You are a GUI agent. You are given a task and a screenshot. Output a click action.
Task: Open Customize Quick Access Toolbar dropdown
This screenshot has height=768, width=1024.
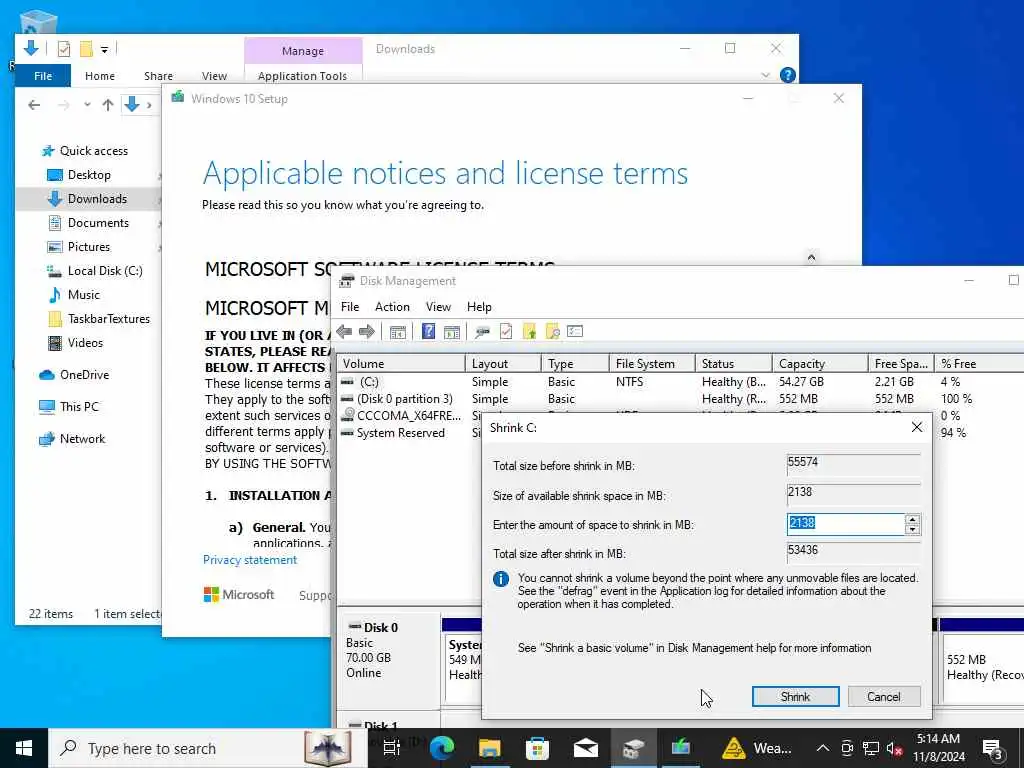tap(104, 50)
